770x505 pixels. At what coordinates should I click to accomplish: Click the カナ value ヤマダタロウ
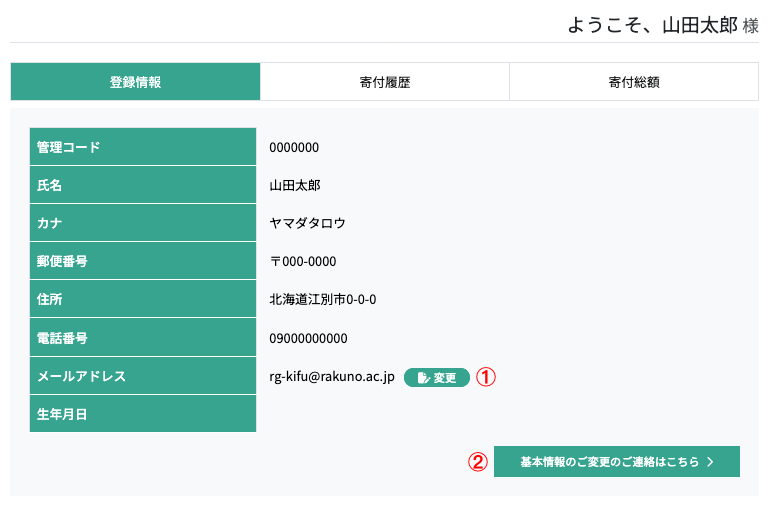[x=307, y=223]
